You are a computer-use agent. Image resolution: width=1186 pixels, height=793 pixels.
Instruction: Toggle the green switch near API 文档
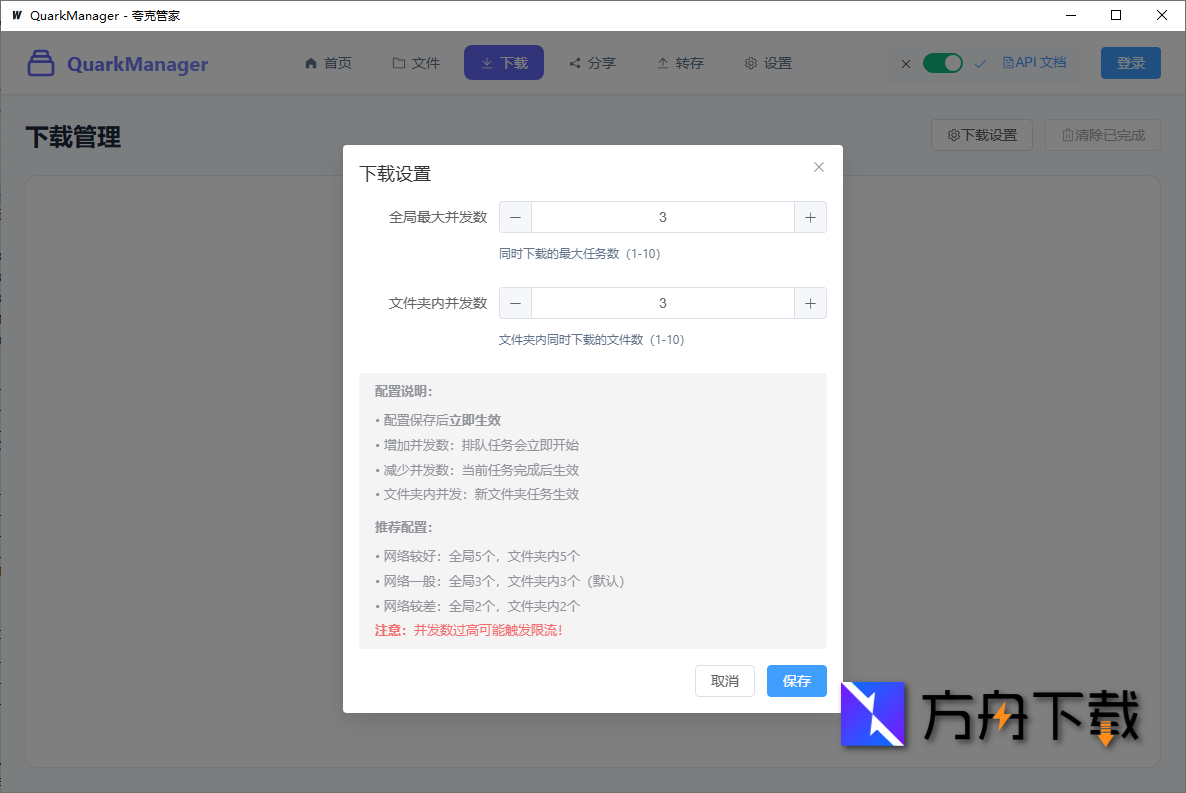[x=942, y=62]
